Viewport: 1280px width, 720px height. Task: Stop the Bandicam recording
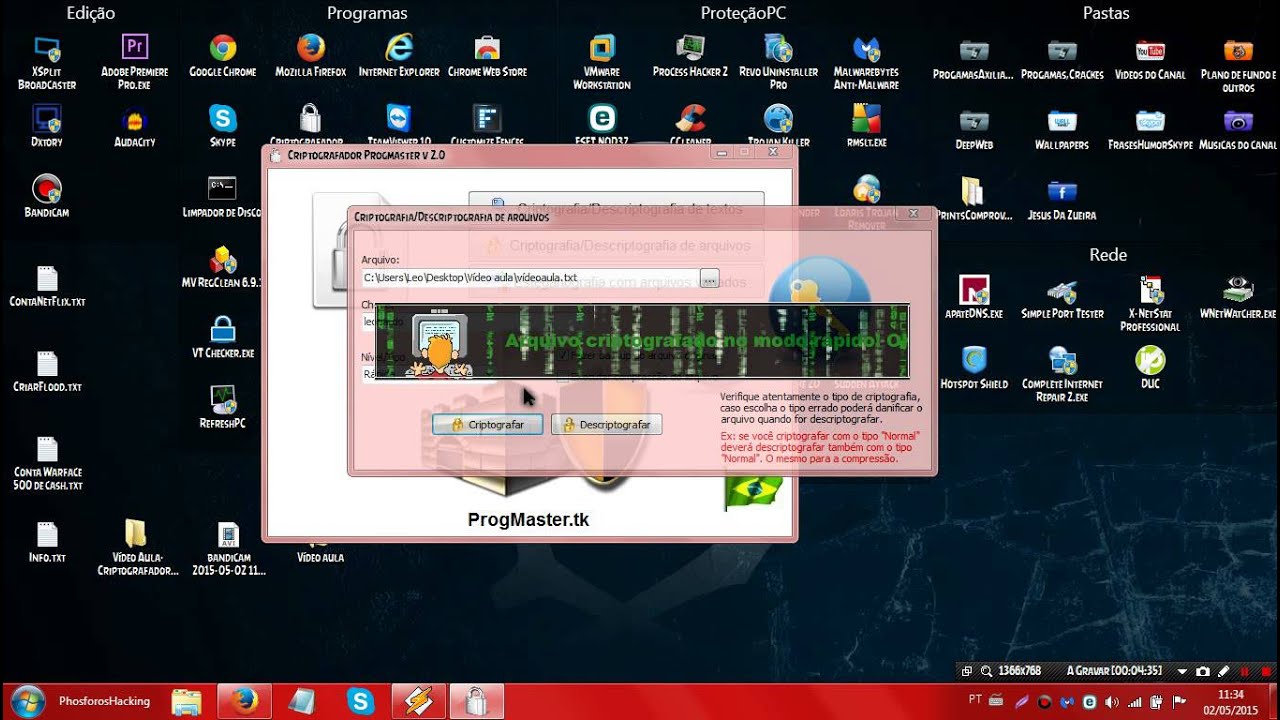[x=1264, y=672]
